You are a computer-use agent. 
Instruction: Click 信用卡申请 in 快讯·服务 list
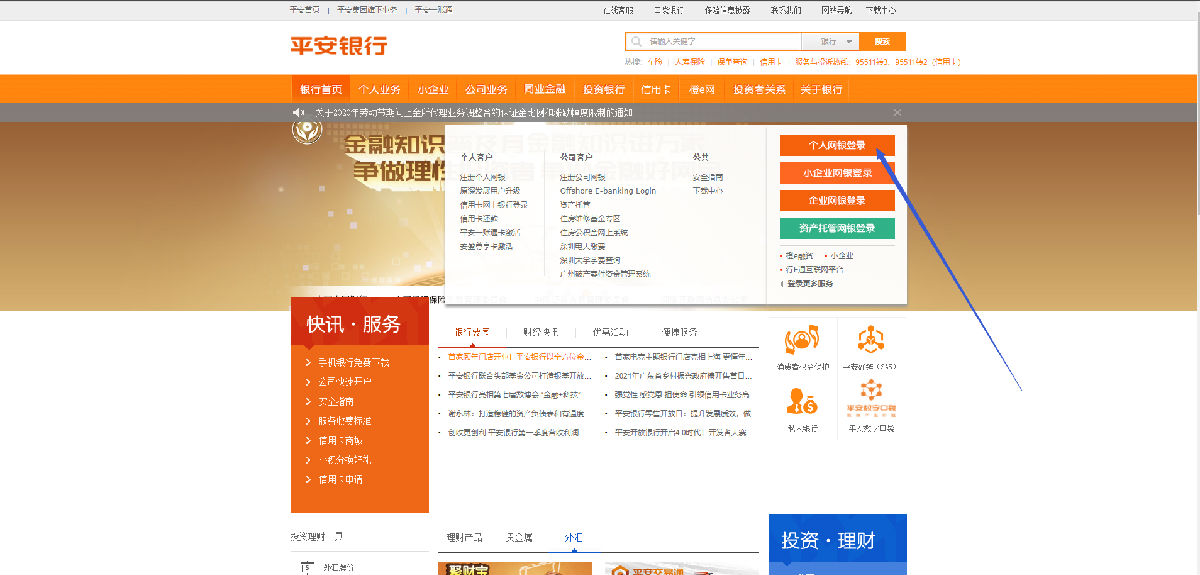[x=340, y=479]
